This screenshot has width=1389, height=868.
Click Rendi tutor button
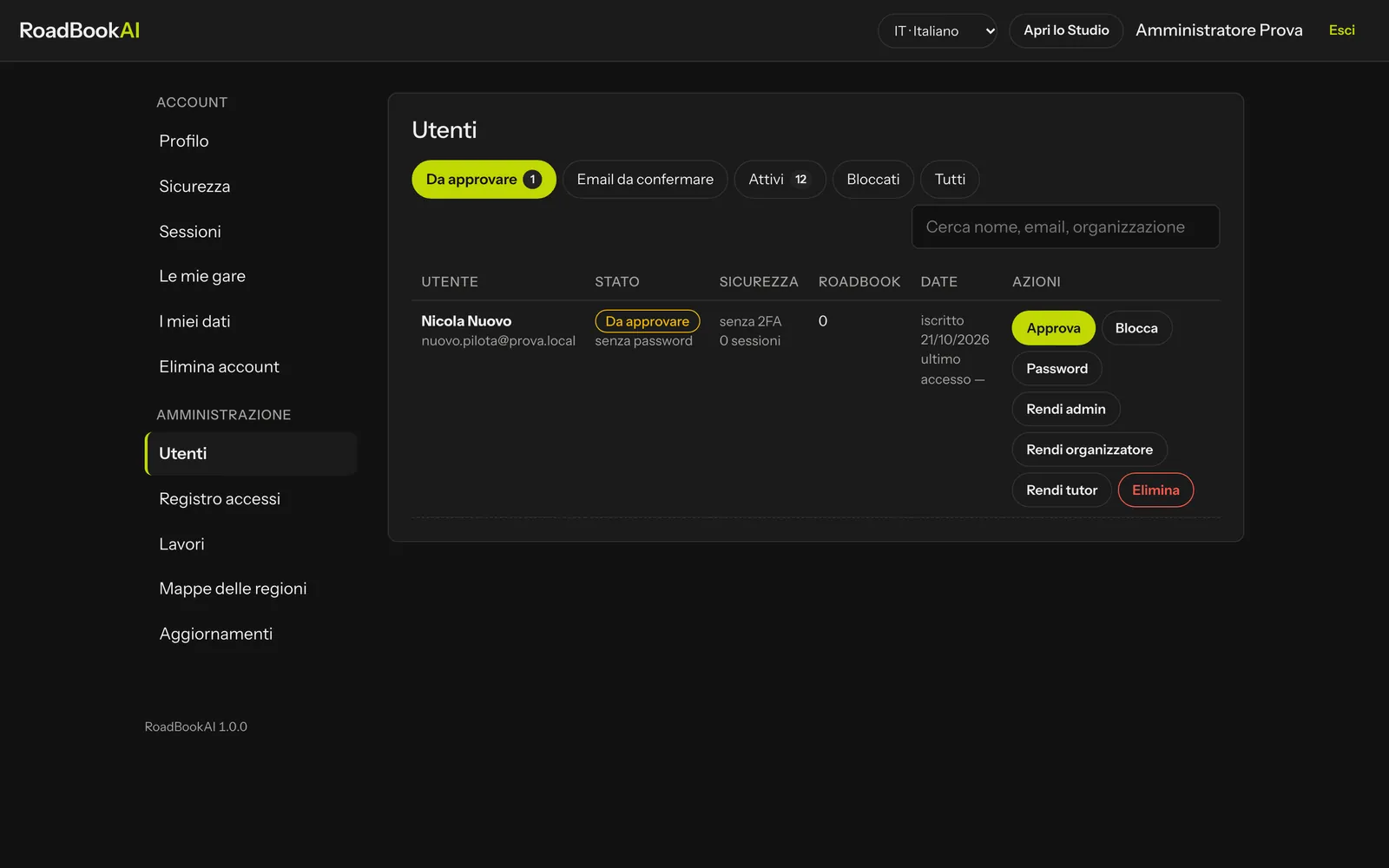coord(1061,490)
